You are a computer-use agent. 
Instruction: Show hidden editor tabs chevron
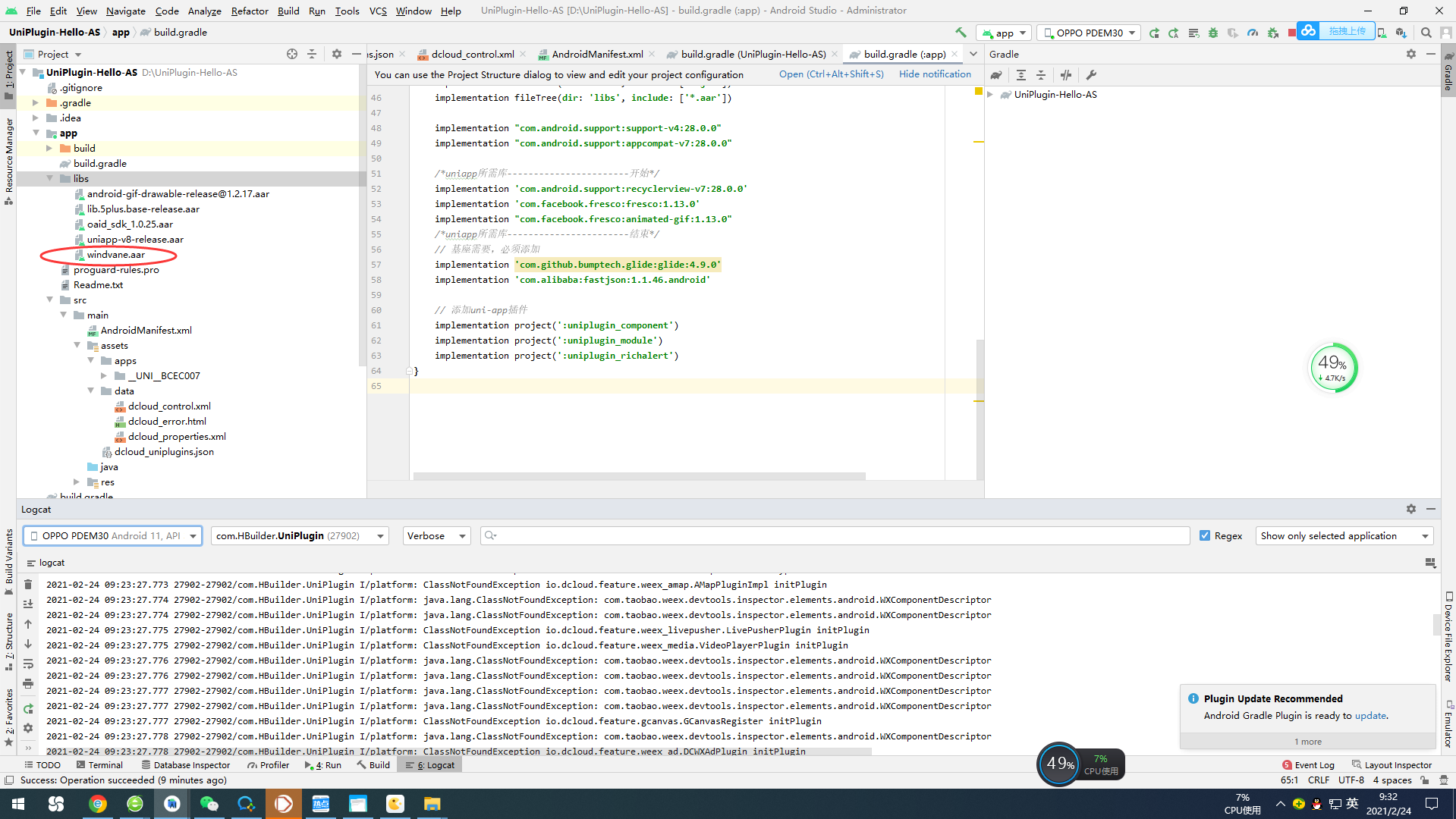(973, 54)
